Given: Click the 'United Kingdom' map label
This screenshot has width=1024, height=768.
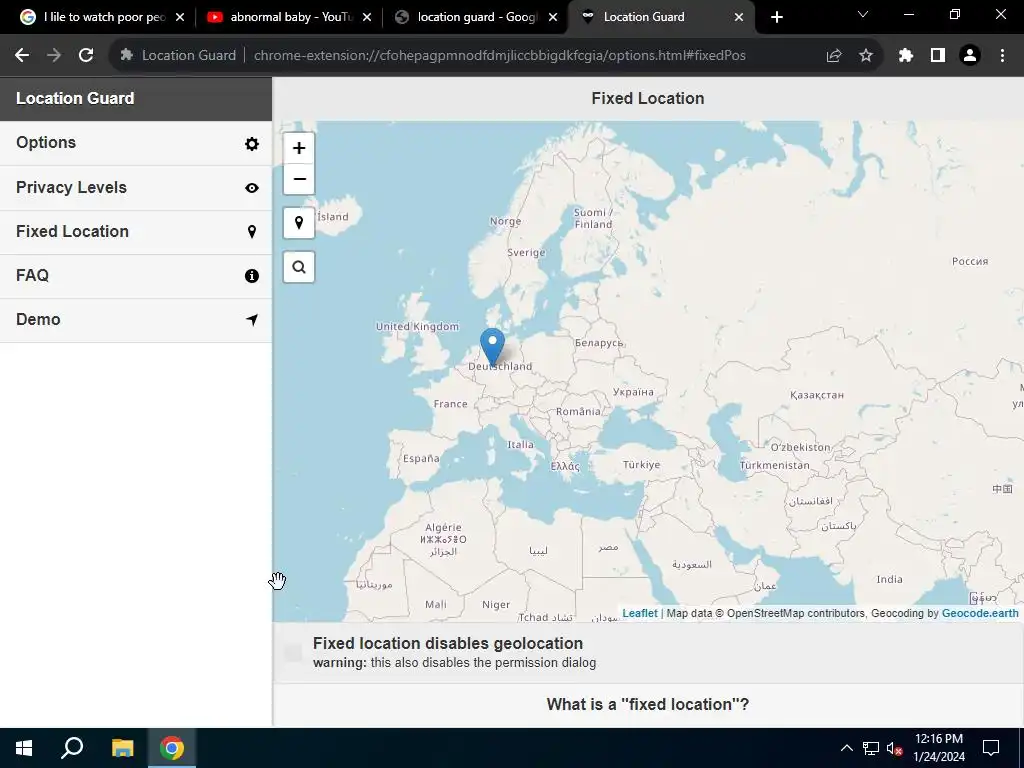Looking at the screenshot, I should coord(417,327).
